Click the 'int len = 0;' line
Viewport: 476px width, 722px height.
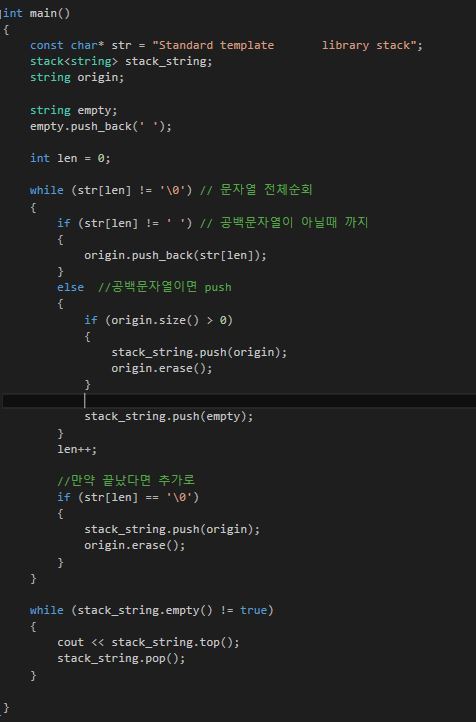coord(70,158)
